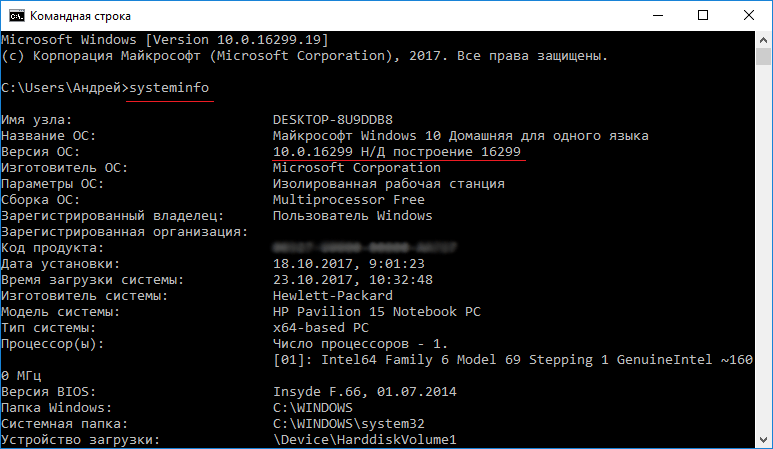Click the label 'Имя узла:'

click(x=36, y=120)
